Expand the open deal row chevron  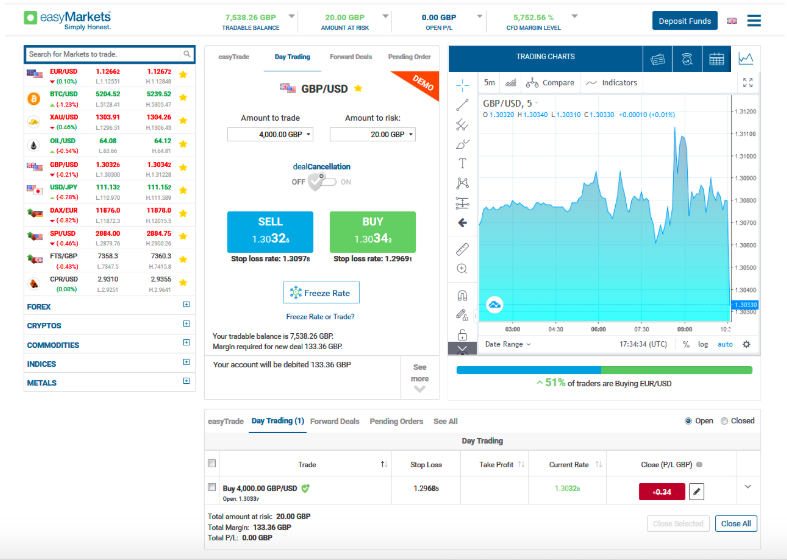(x=748, y=487)
